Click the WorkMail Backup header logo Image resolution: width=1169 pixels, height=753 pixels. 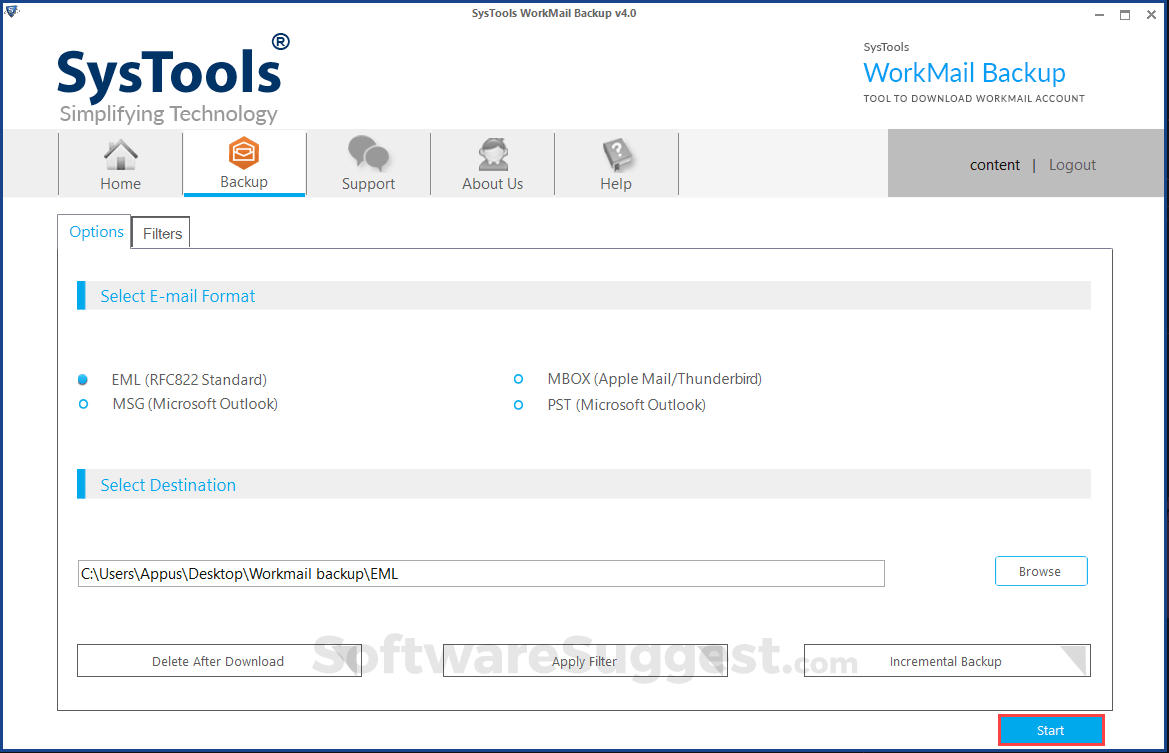point(964,72)
